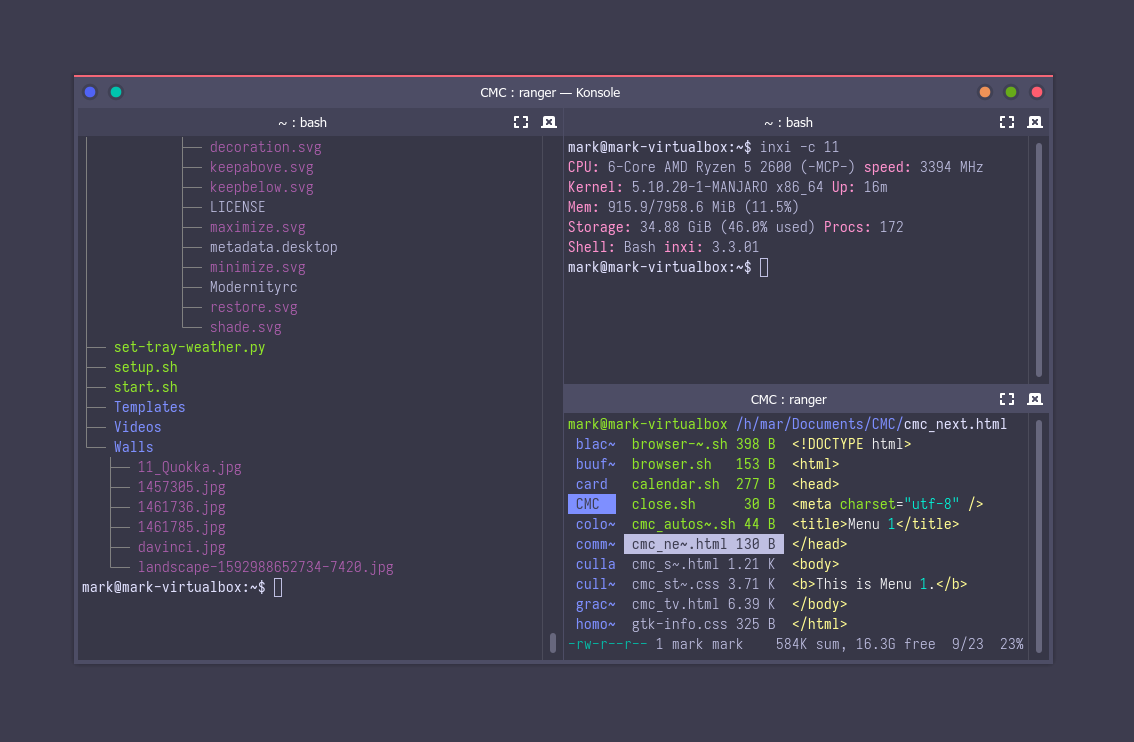Image resolution: width=1134 pixels, height=742 pixels.
Task: Click keepabove.svg in the tree
Action: click(261, 168)
